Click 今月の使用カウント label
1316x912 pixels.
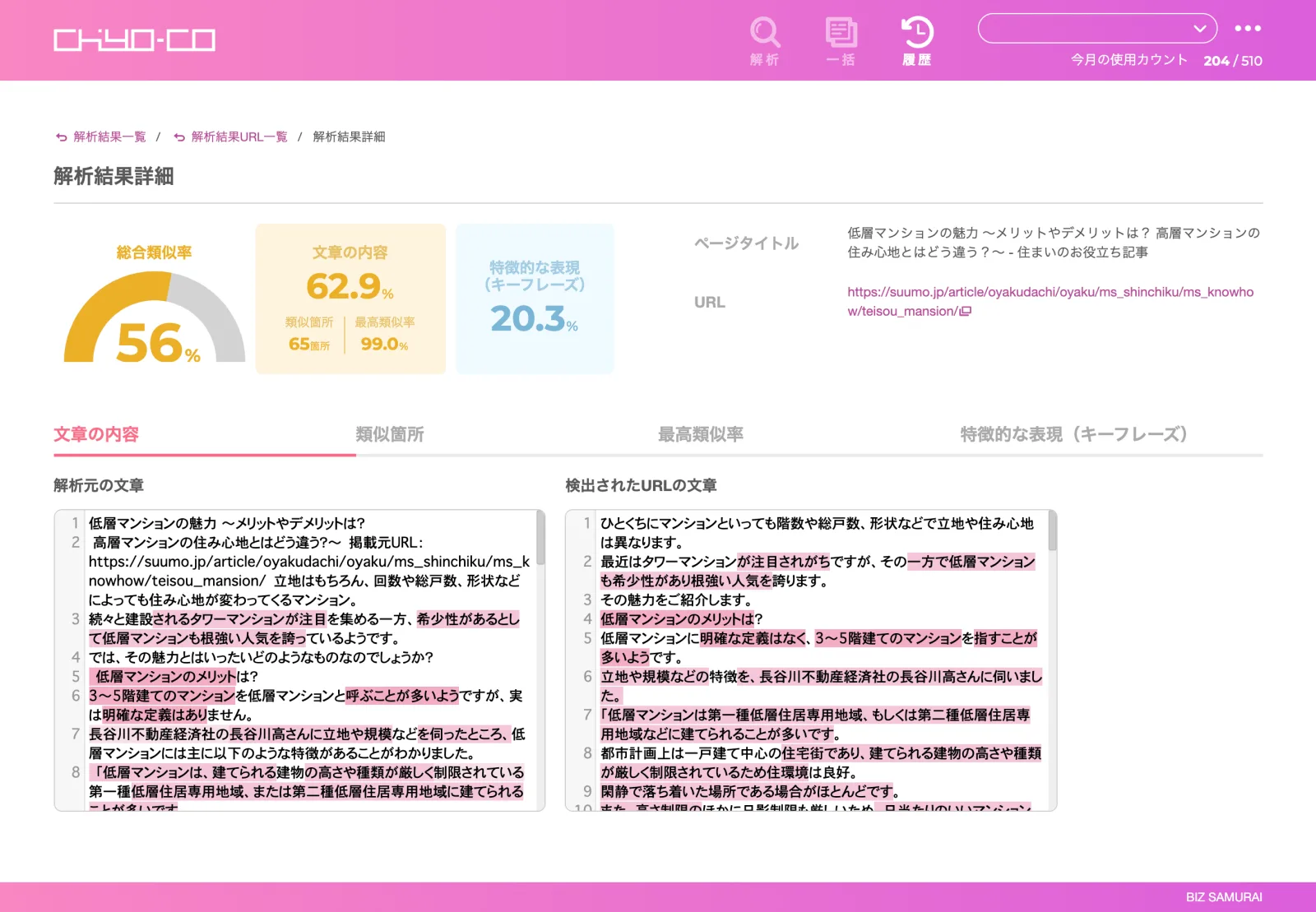tap(1128, 60)
